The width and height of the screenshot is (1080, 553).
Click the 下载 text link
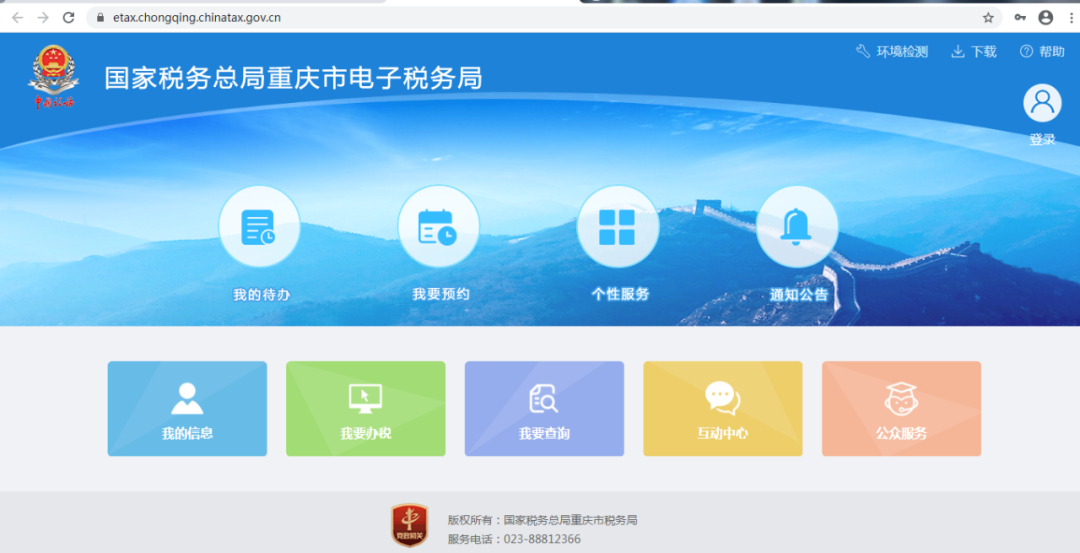click(x=984, y=52)
